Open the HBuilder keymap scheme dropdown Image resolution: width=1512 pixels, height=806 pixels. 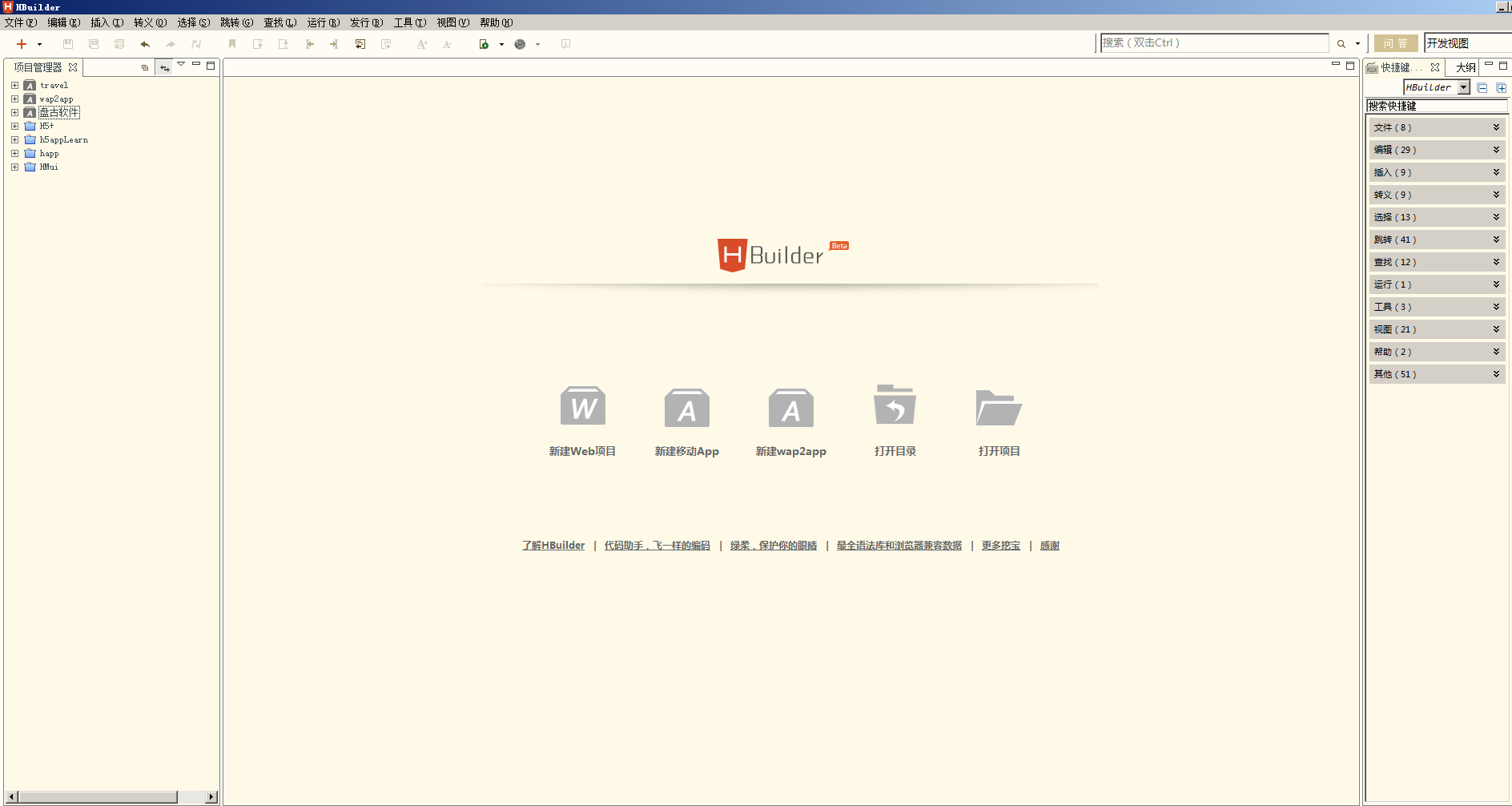[1464, 87]
